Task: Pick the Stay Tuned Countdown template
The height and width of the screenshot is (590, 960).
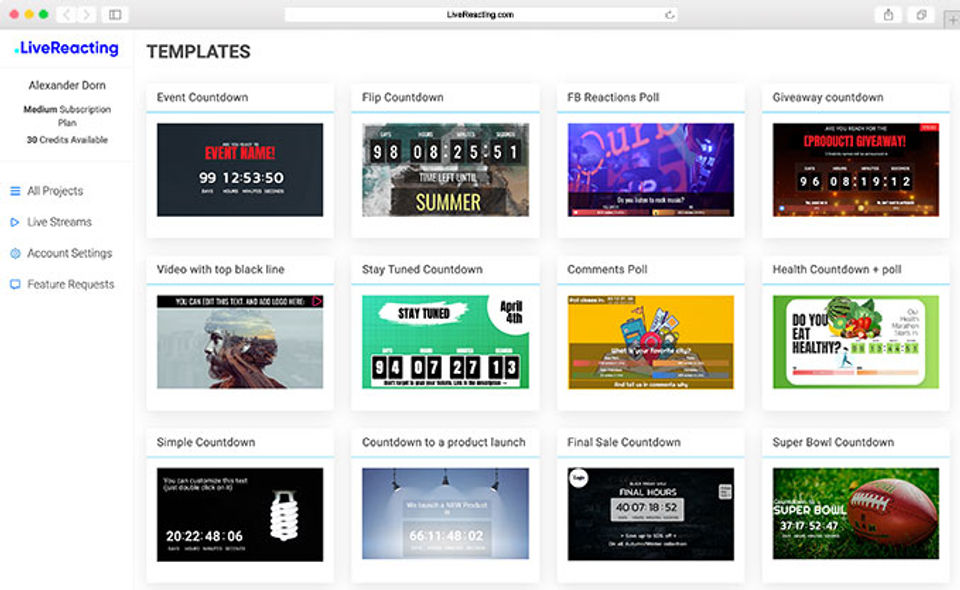Action: point(445,342)
